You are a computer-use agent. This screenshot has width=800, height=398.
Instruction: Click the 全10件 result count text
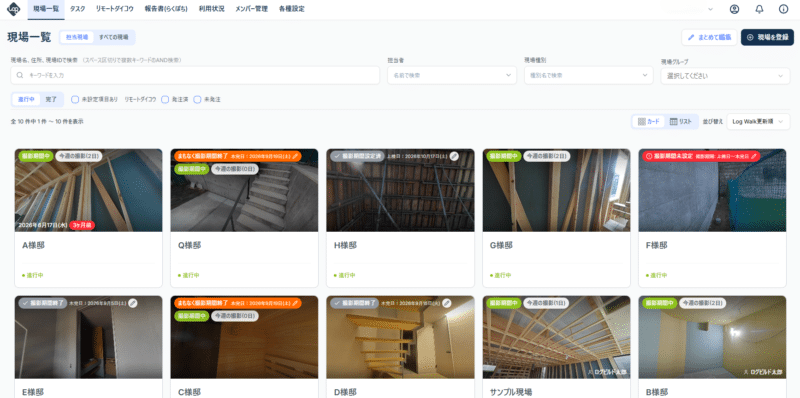pyautogui.click(x=47, y=121)
